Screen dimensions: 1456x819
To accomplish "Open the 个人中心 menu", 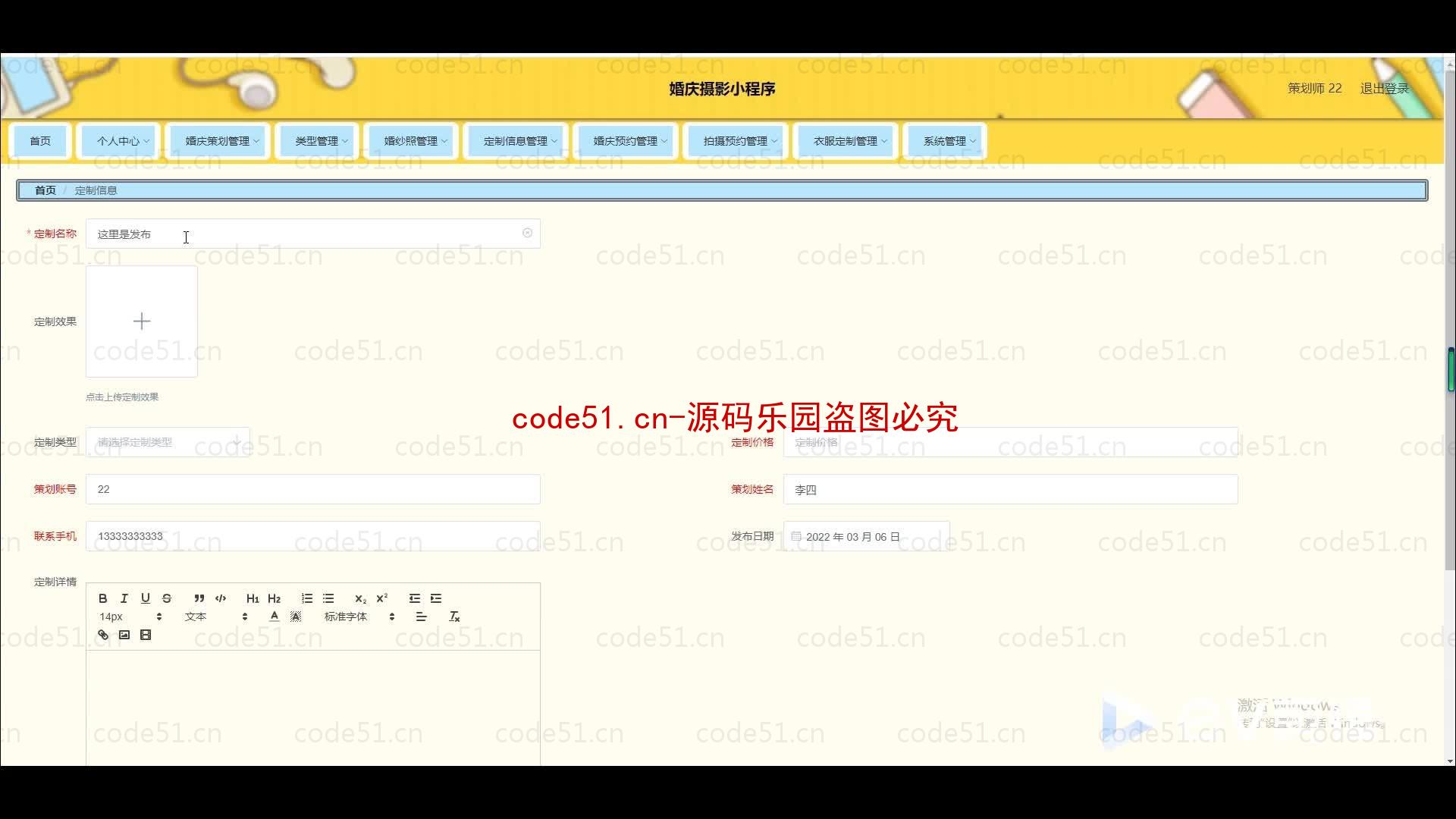I will 120,141.
